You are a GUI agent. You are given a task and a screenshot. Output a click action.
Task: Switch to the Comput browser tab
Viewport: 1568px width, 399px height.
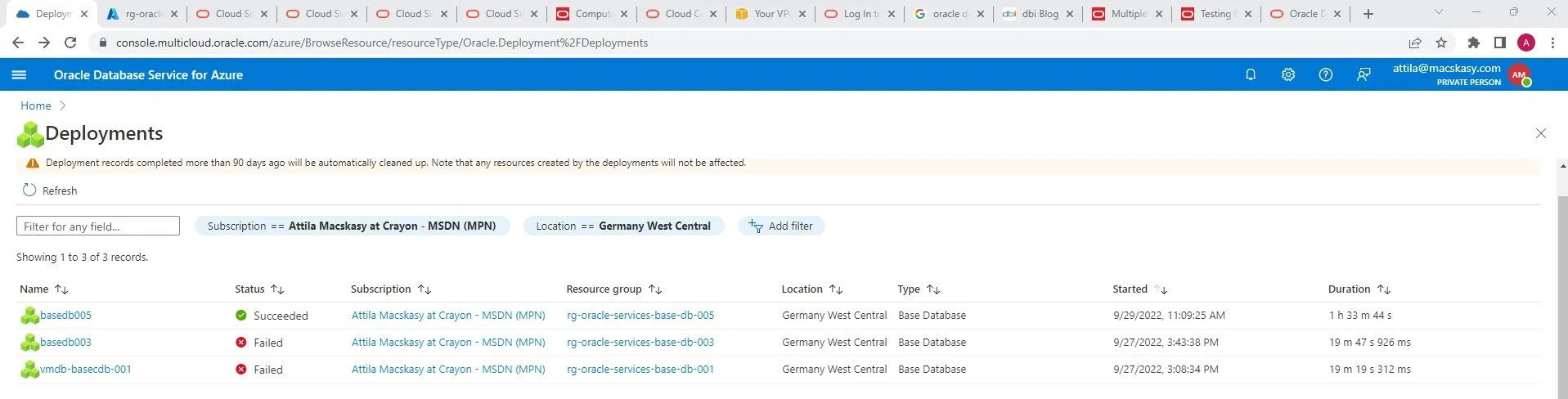click(x=592, y=14)
